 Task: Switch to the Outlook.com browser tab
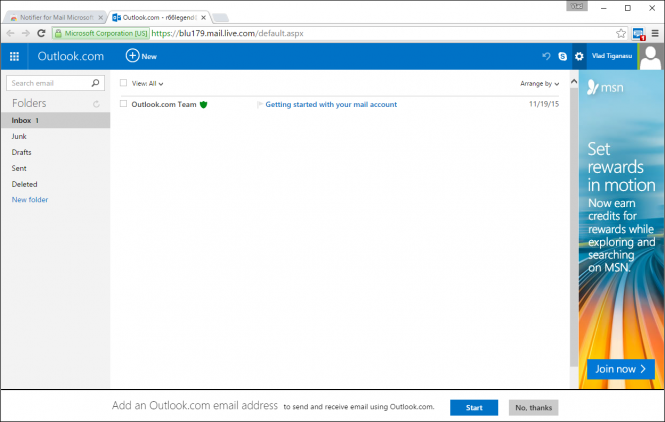(x=159, y=17)
